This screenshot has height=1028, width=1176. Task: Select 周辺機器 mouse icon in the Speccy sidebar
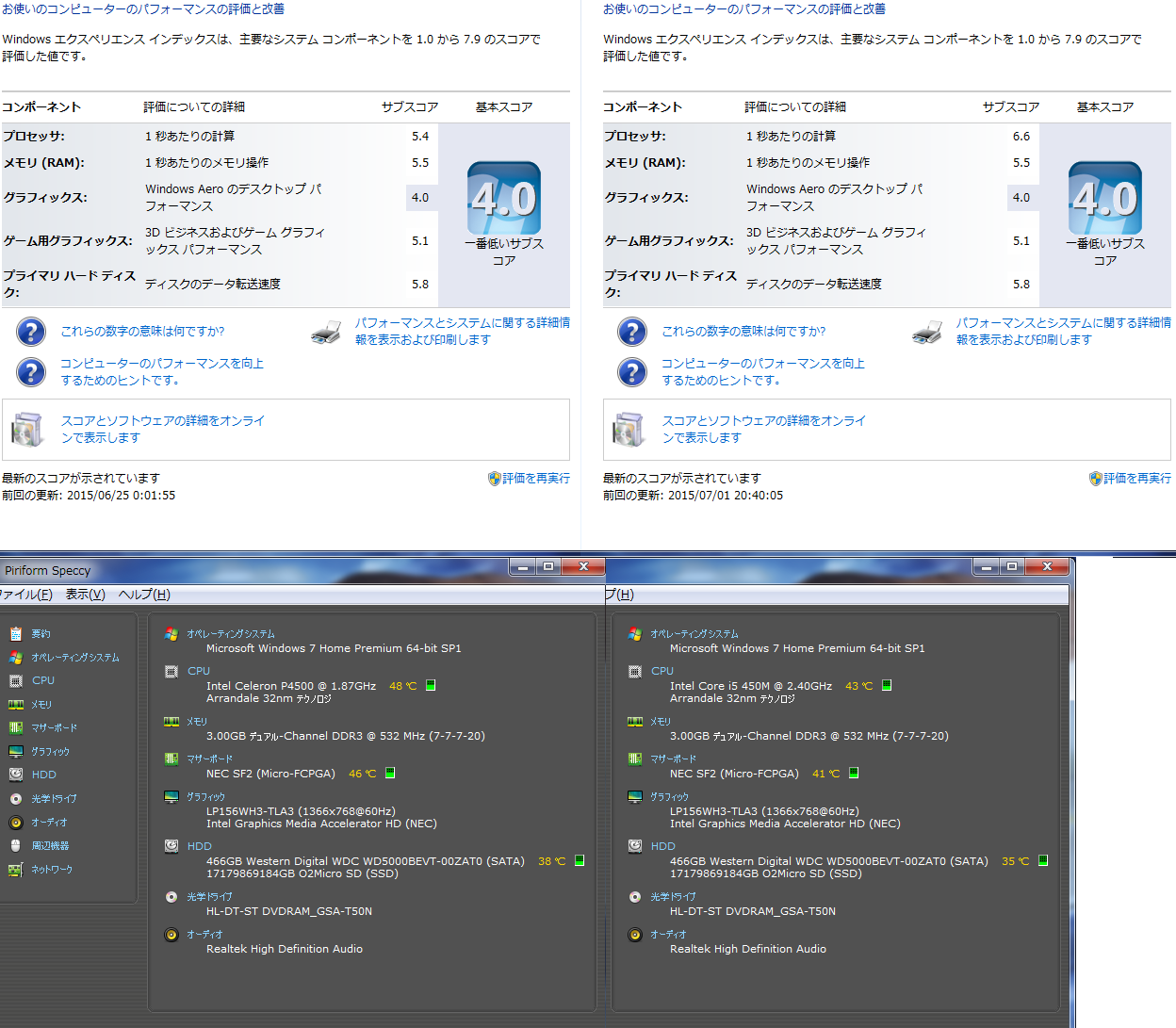pos(16,845)
